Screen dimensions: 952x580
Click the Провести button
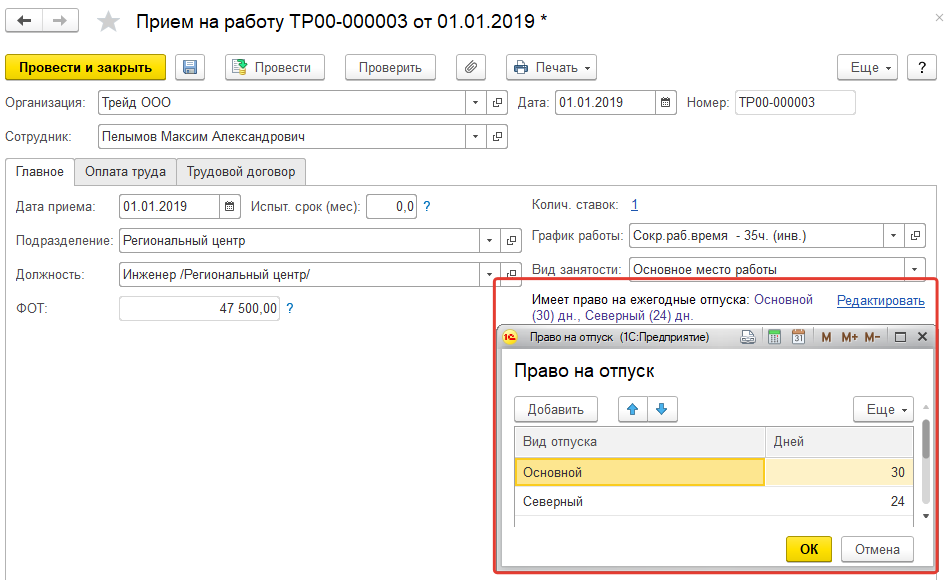[274, 67]
